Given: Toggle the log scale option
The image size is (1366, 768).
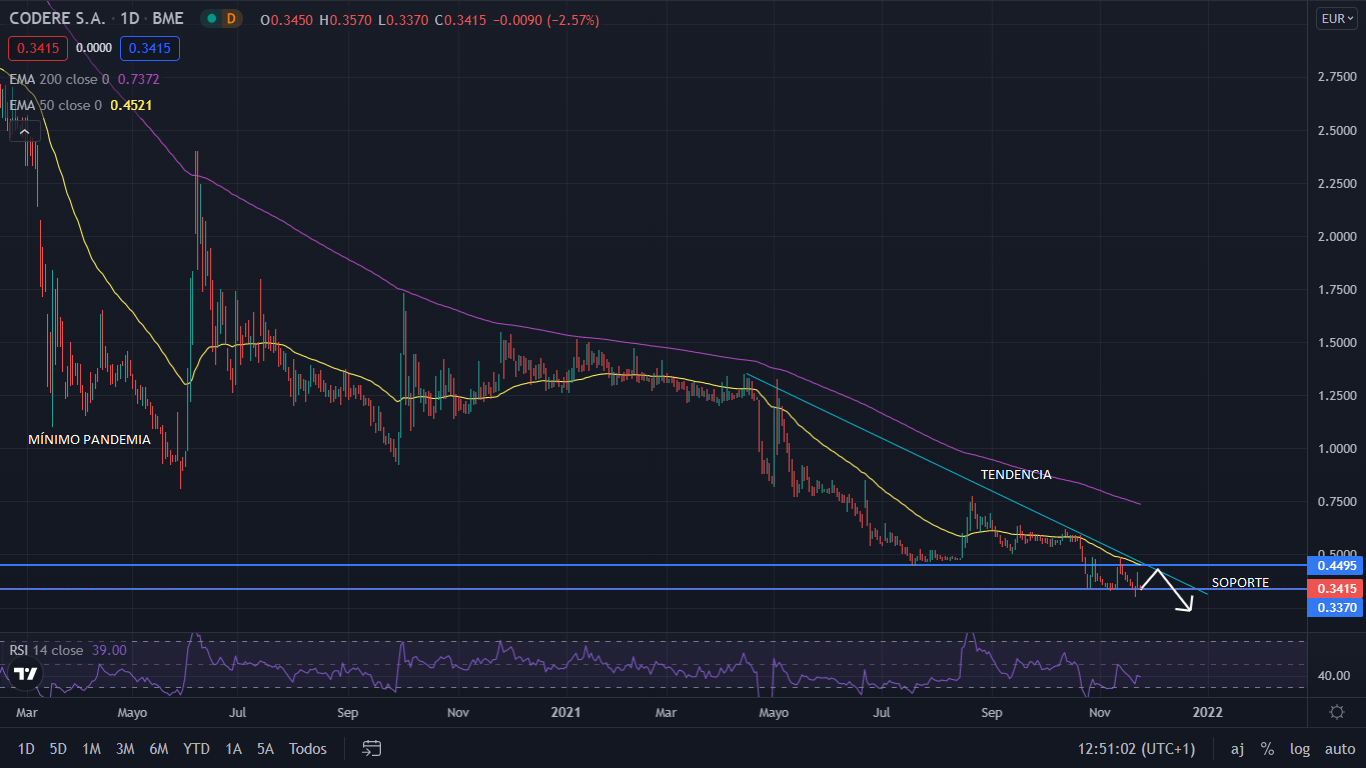Looking at the screenshot, I should click(x=1300, y=748).
